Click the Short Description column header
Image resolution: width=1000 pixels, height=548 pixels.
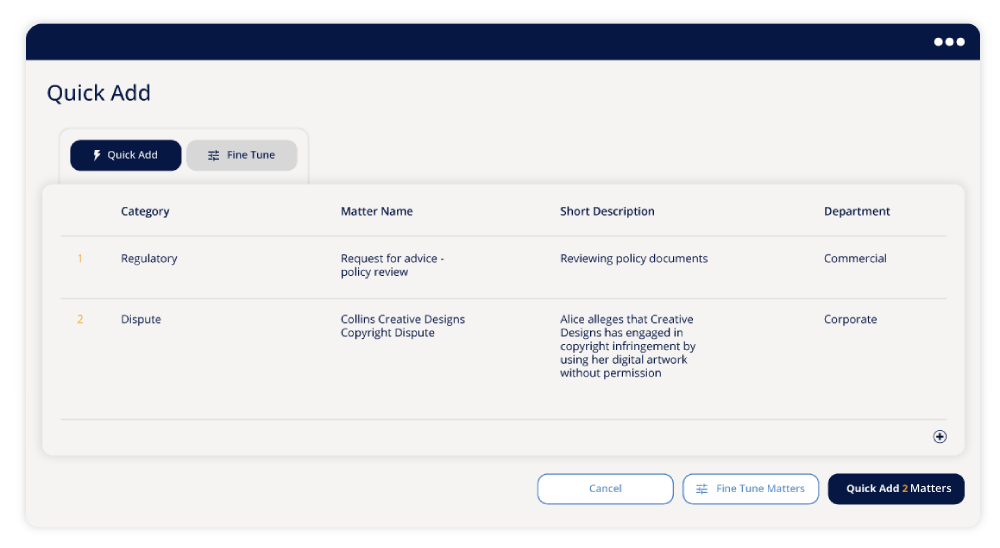click(607, 212)
